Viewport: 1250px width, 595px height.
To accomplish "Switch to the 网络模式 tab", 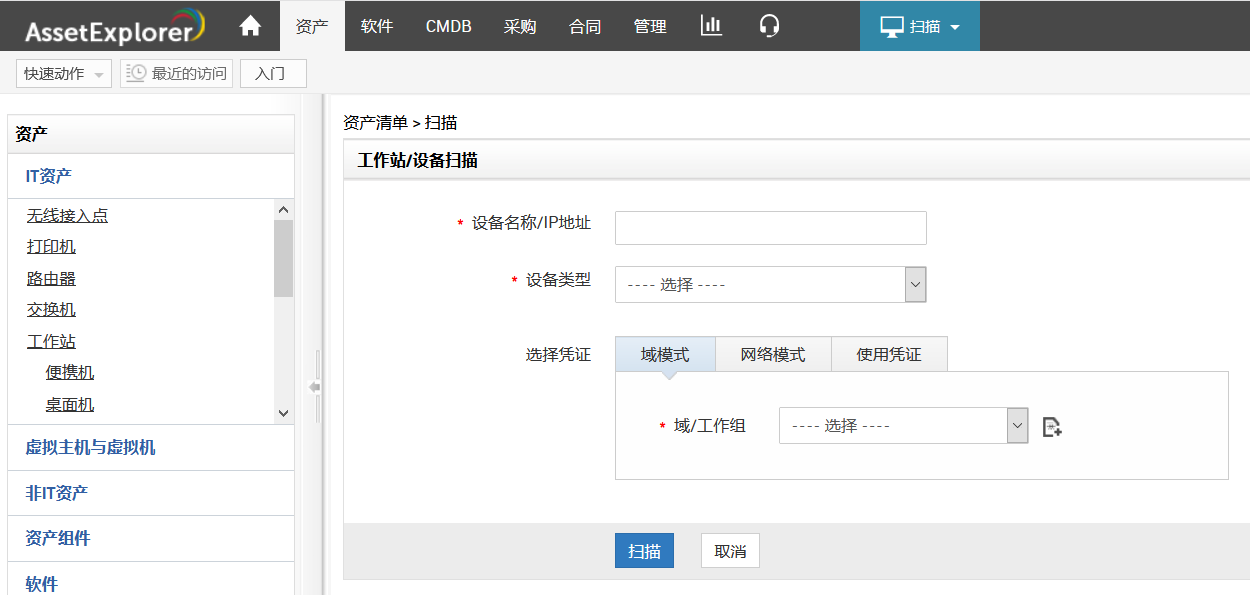I will pos(773,355).
